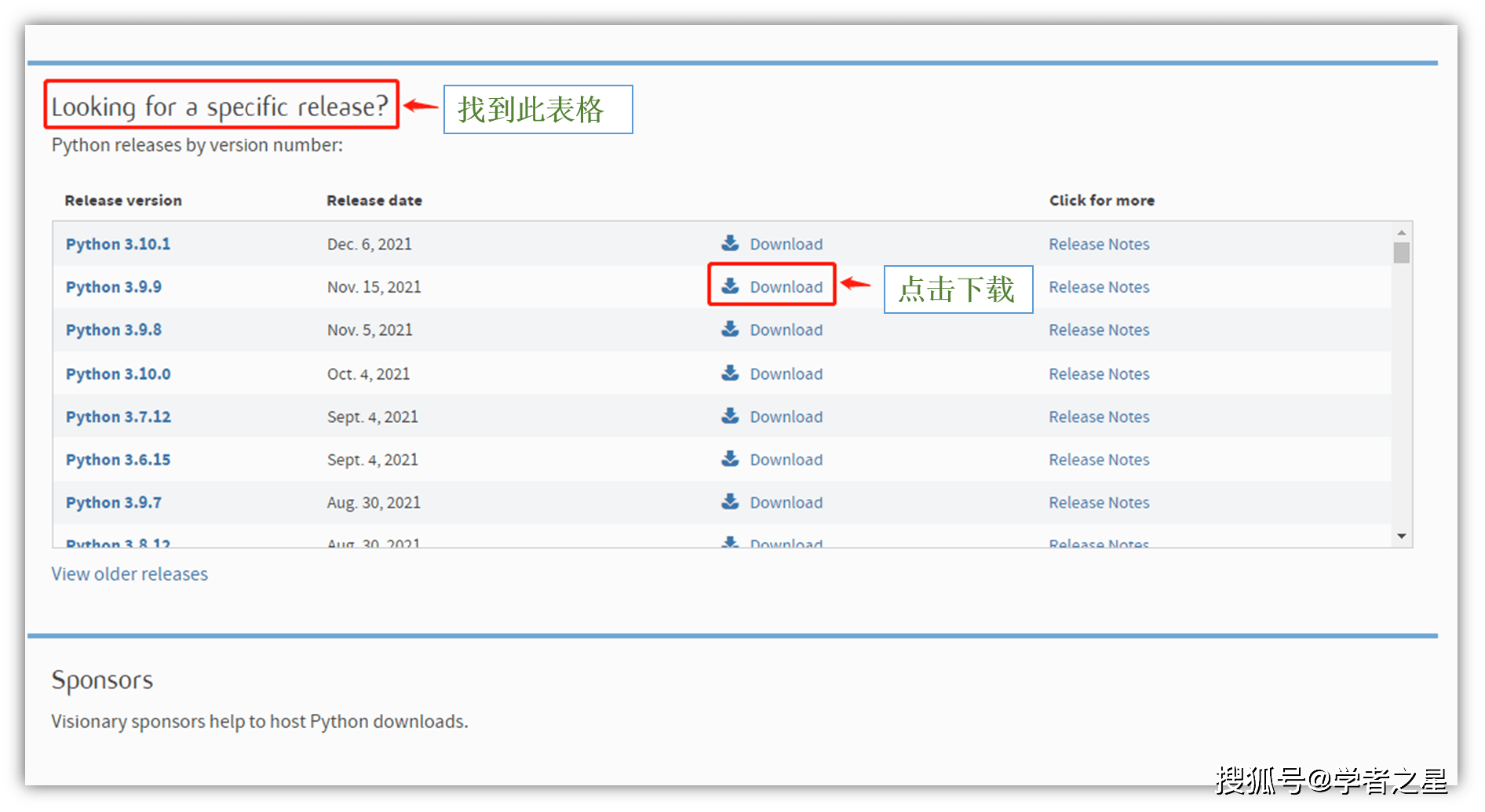Viewport: 1485px width, 812px height.
Task: Open the Python 3.9.9 version link
Action: pos(114,287)
